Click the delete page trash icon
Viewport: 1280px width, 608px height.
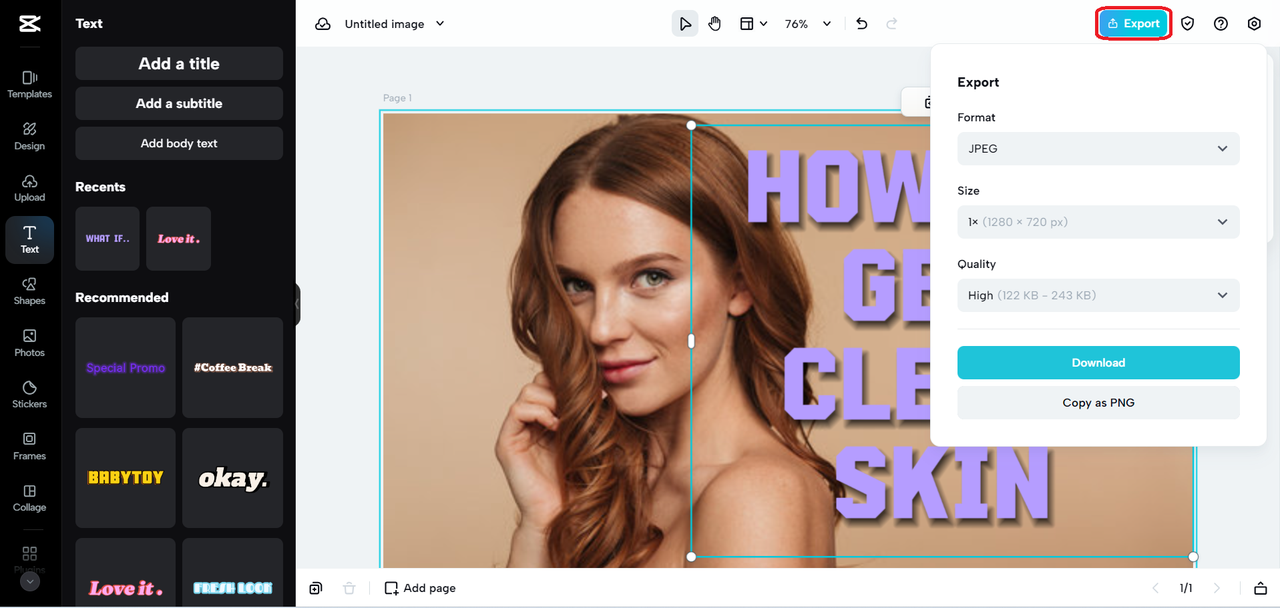tap(349, 588)
